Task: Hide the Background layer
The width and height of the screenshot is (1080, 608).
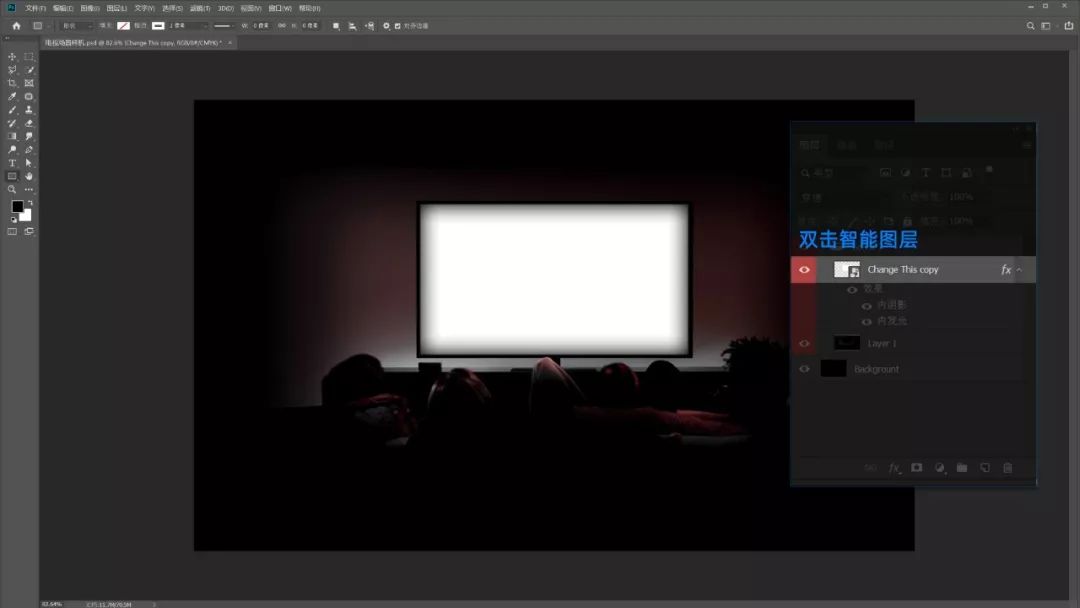Action: 804,368
